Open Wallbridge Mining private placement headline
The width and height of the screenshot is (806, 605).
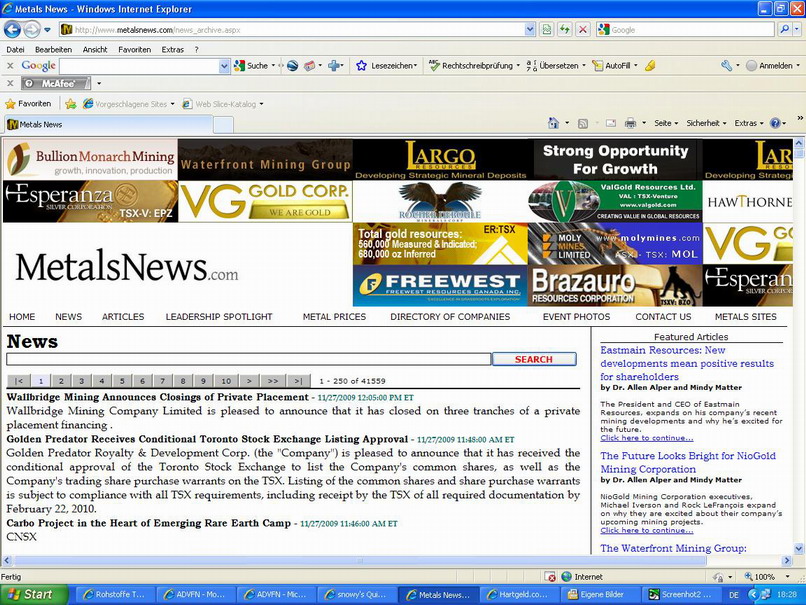click(x=157, y=397)
